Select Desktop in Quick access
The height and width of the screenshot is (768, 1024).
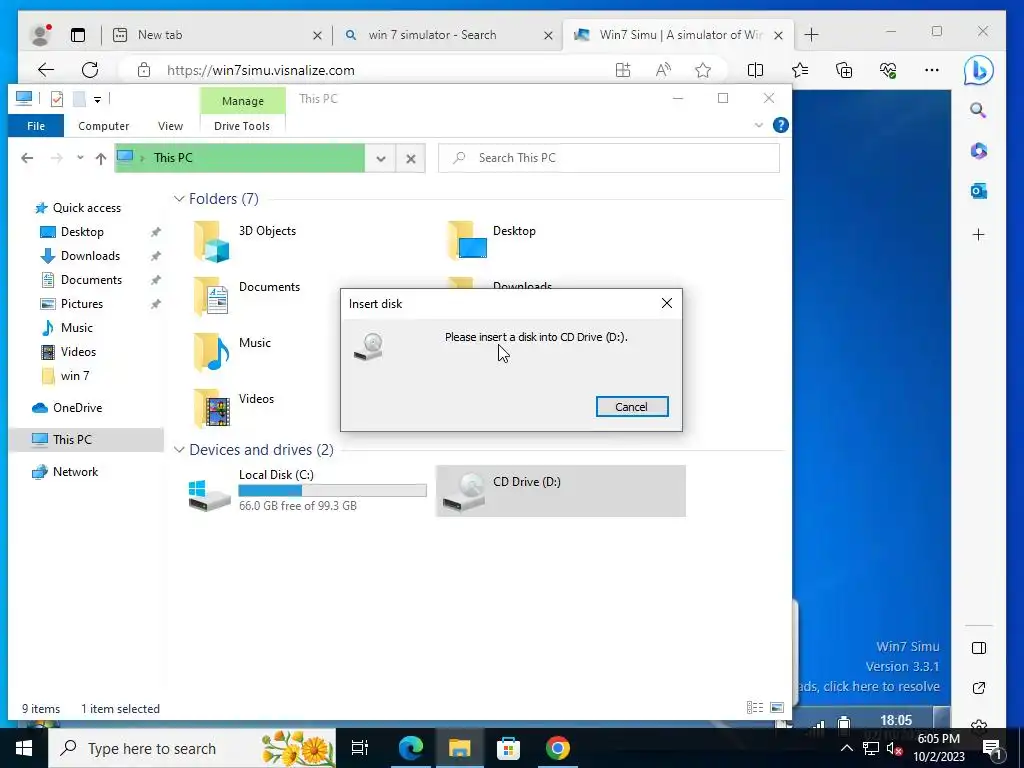[82, 232]
